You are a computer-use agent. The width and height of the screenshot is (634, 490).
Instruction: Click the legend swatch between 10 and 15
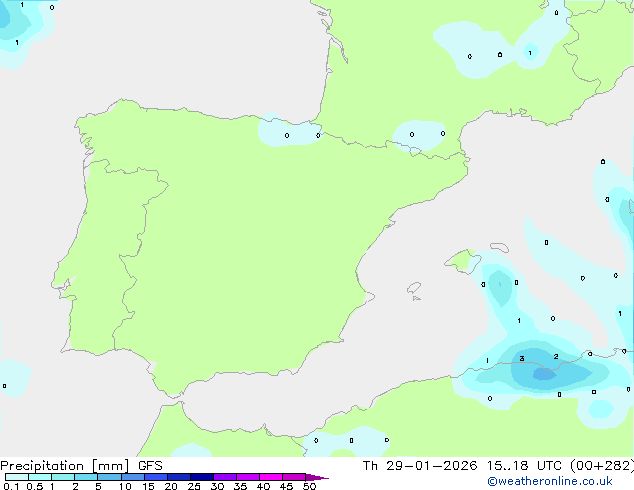point(133,477)
